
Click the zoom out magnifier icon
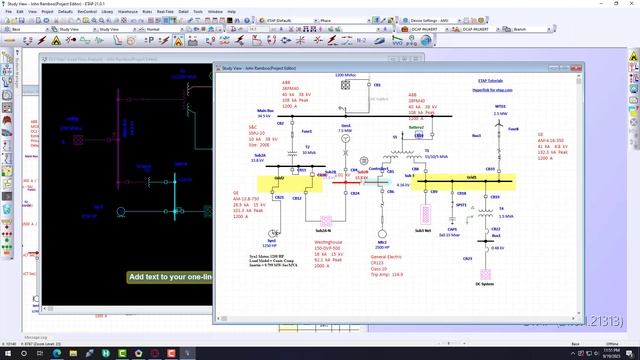[102, 20]
